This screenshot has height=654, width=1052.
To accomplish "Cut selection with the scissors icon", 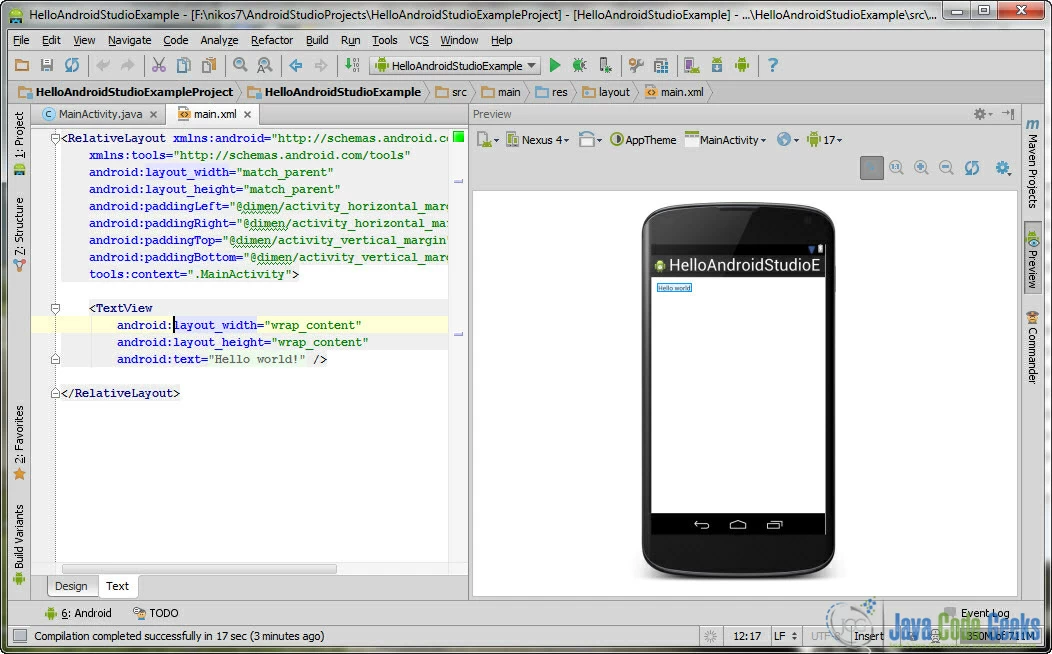I will (x=158, y=65).
